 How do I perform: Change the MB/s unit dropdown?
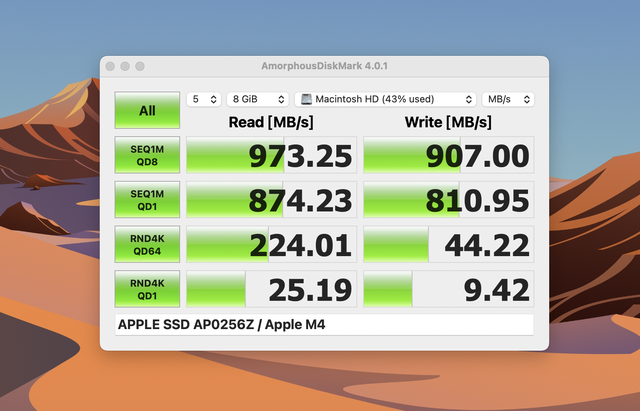(507, 100)
